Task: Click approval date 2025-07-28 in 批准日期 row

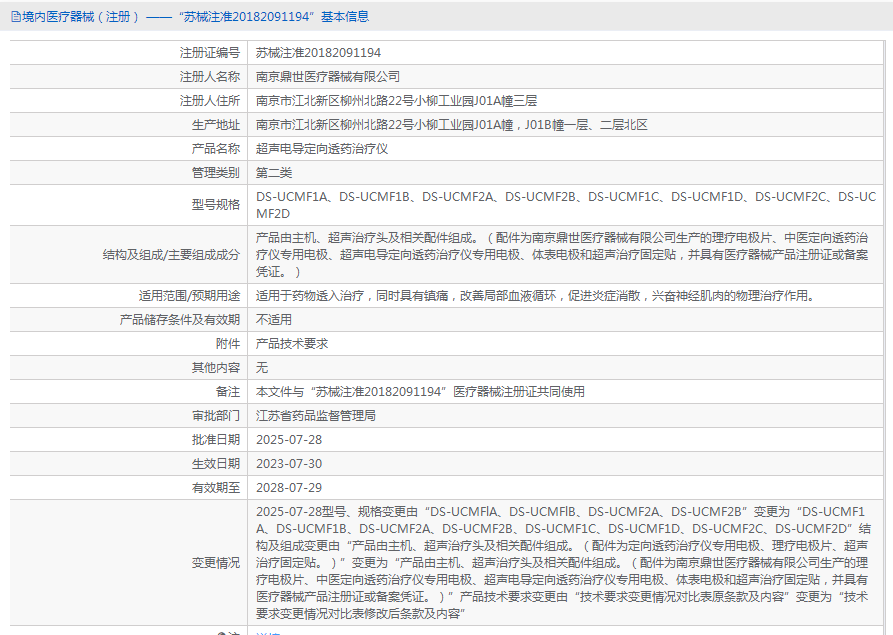Action: pyautogui.click(x=289, y=440)
